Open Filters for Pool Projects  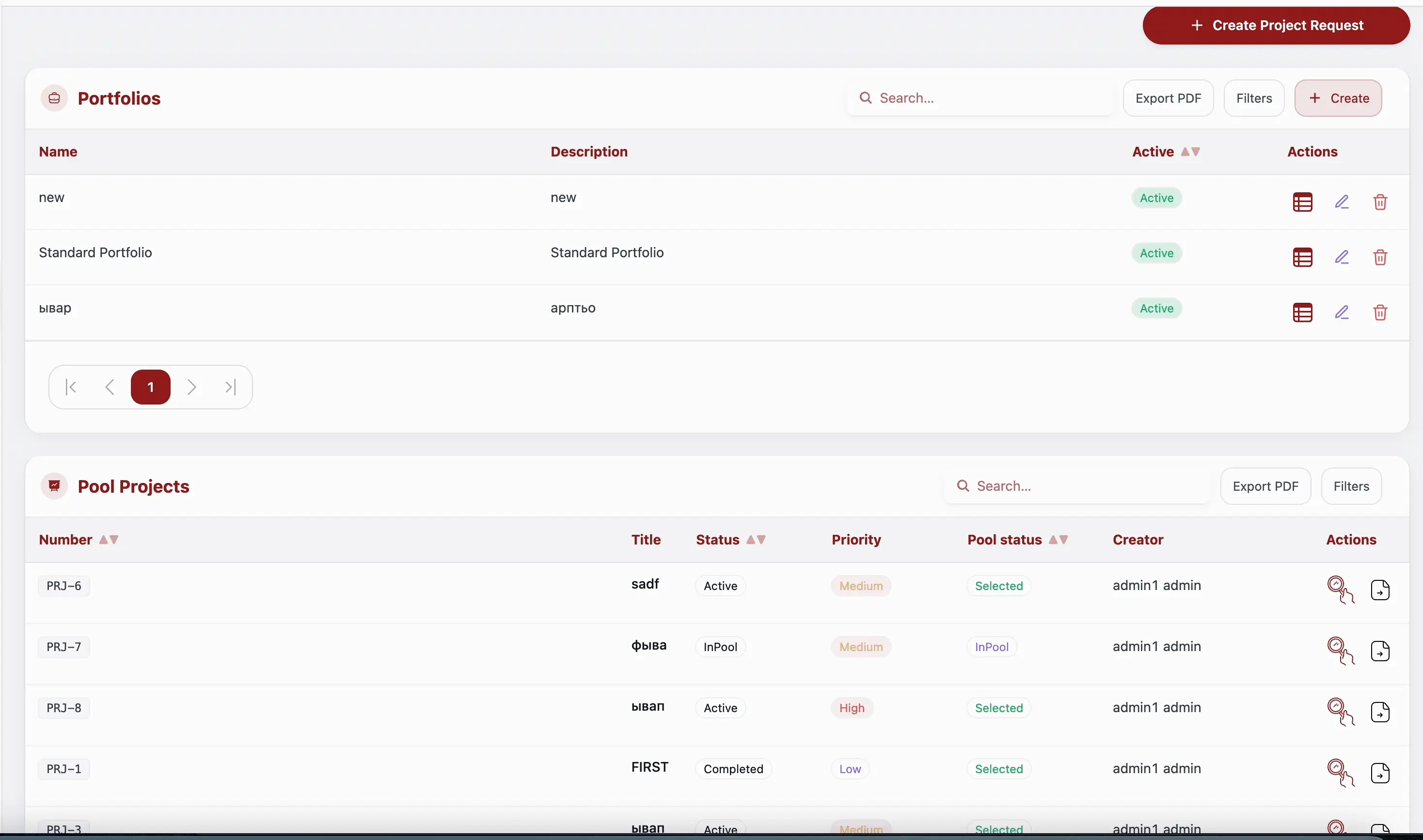pos(1350,486)
